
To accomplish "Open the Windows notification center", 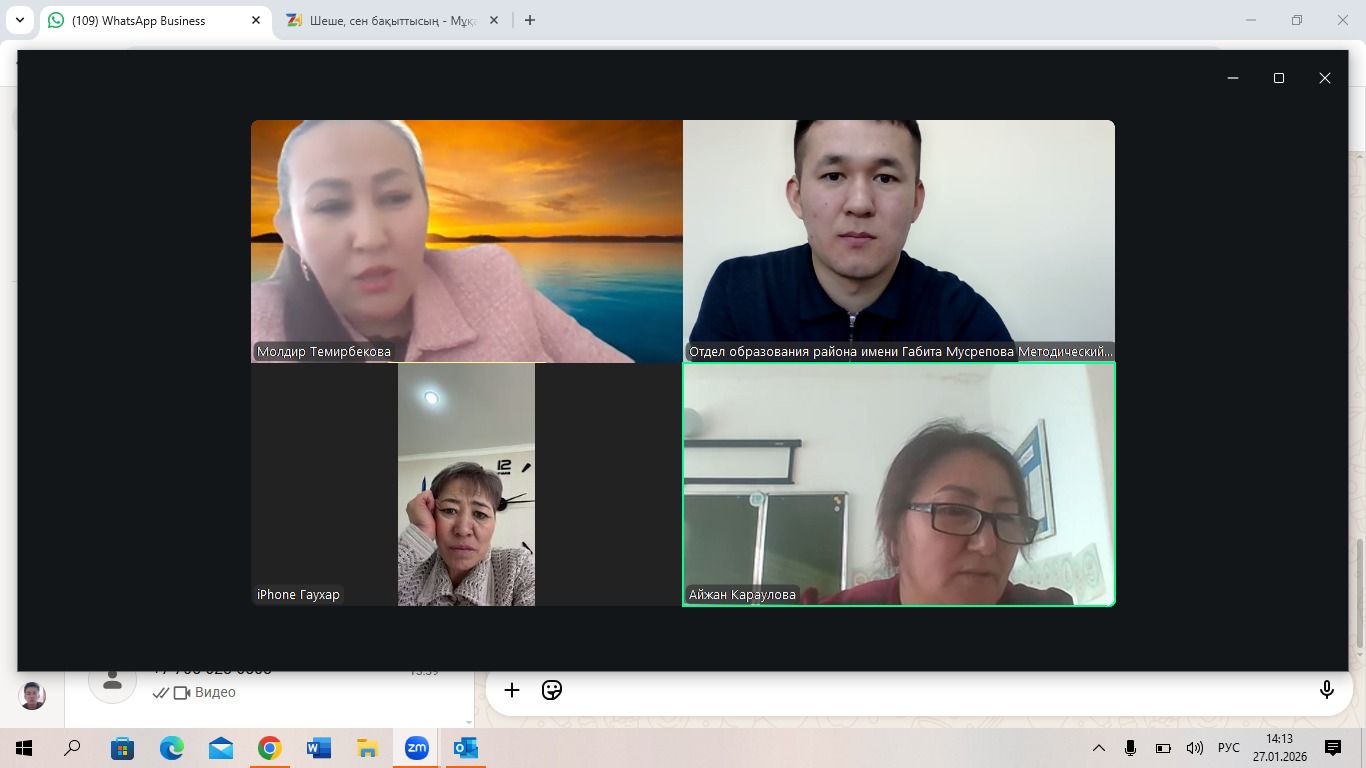I will click(1332, 748).
